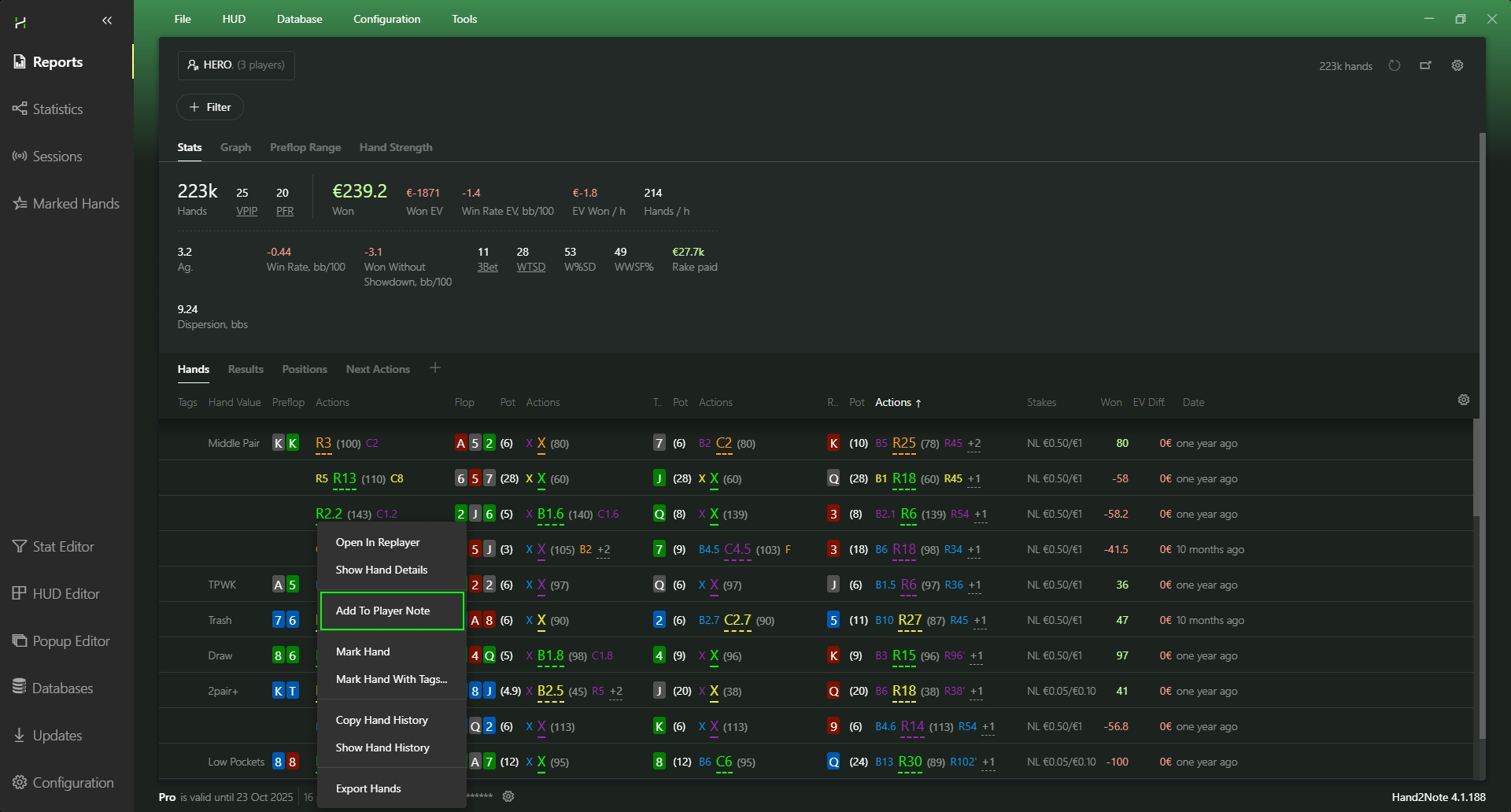Viewport: 1511px width, 812px height.
Task: Open the HUD Editor
Action: pos(65,594)
